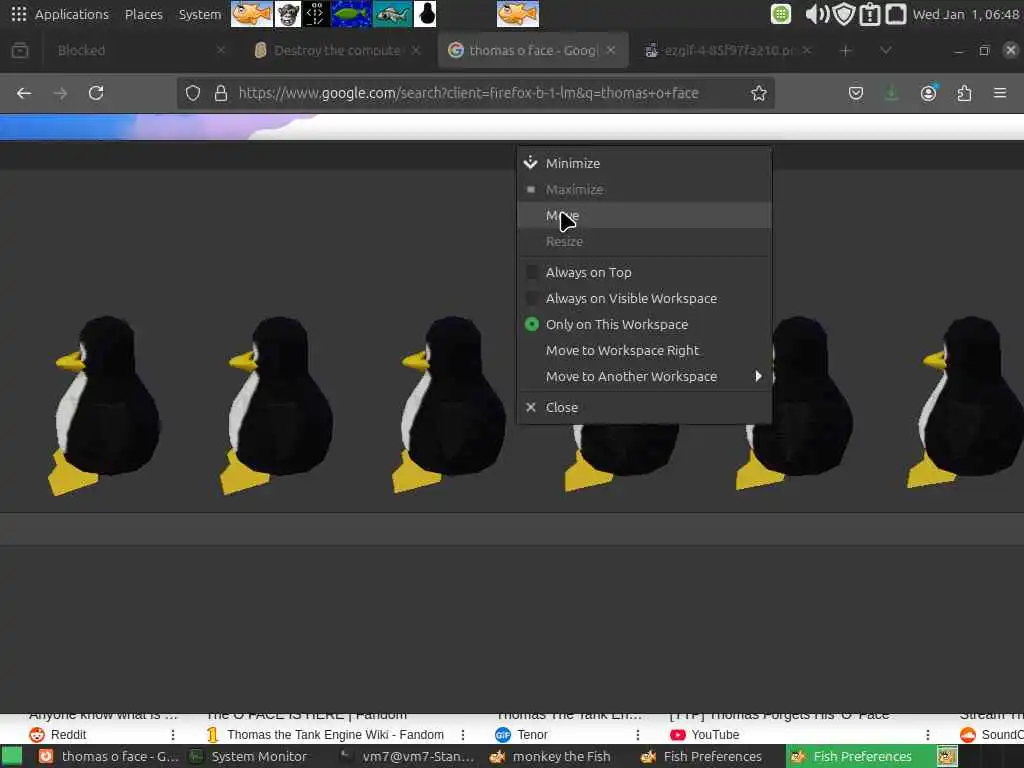Open the volume speaker icon in the system tray

(816, 14)
